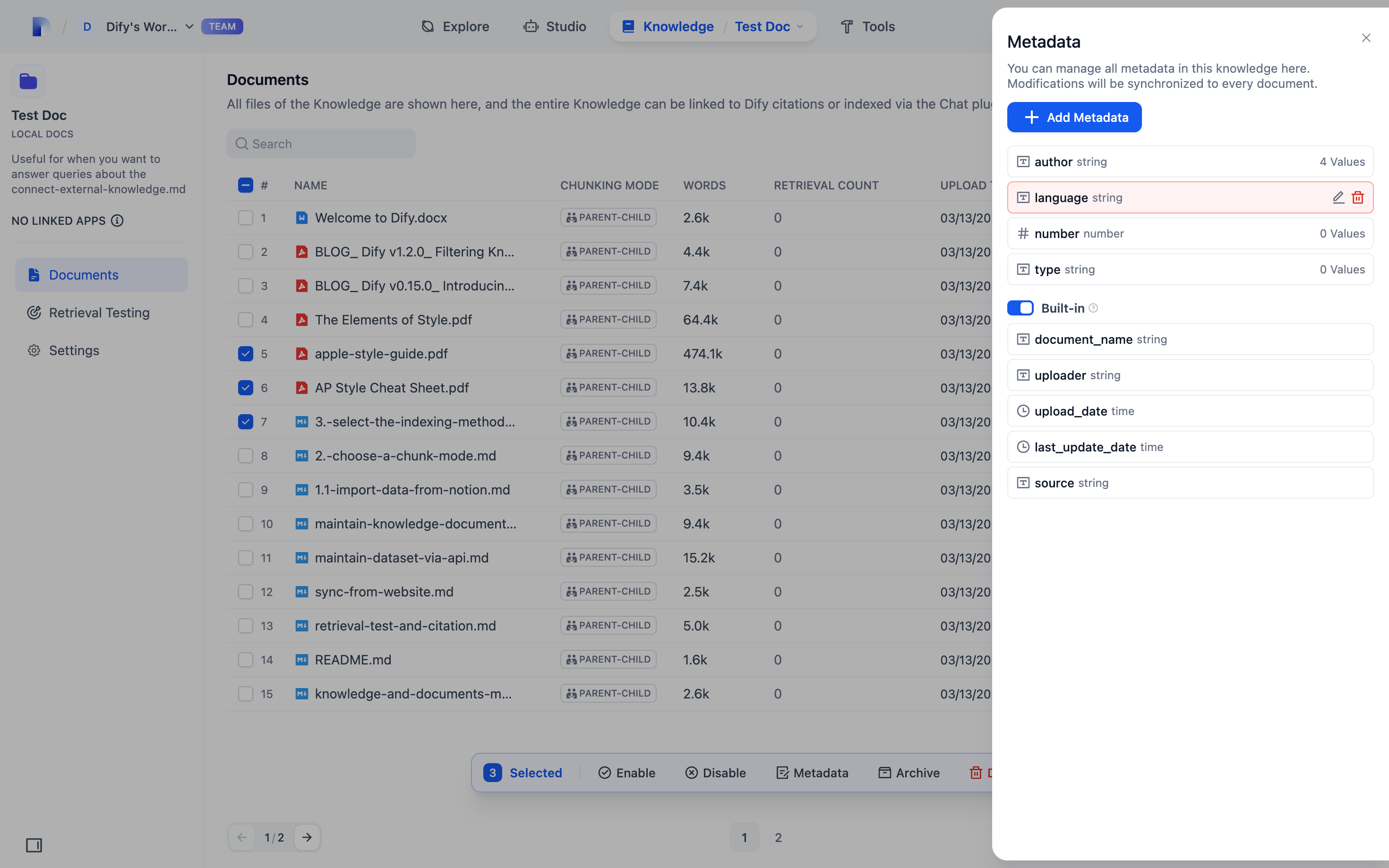This screenshot has width=1389, height=868.
Task: Toggle the Built-in metadata switch
Action: (x=1020, y=308)
